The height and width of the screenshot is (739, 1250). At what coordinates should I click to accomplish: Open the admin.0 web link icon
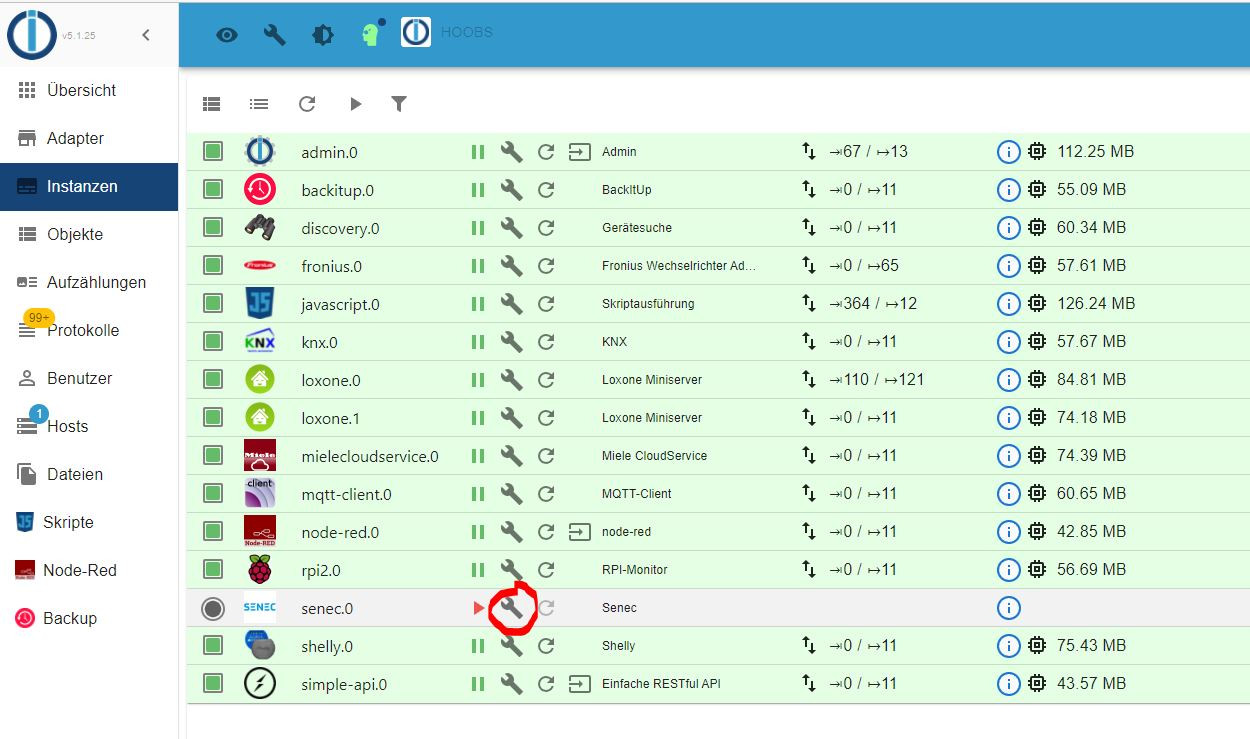[x=579, y=152]
